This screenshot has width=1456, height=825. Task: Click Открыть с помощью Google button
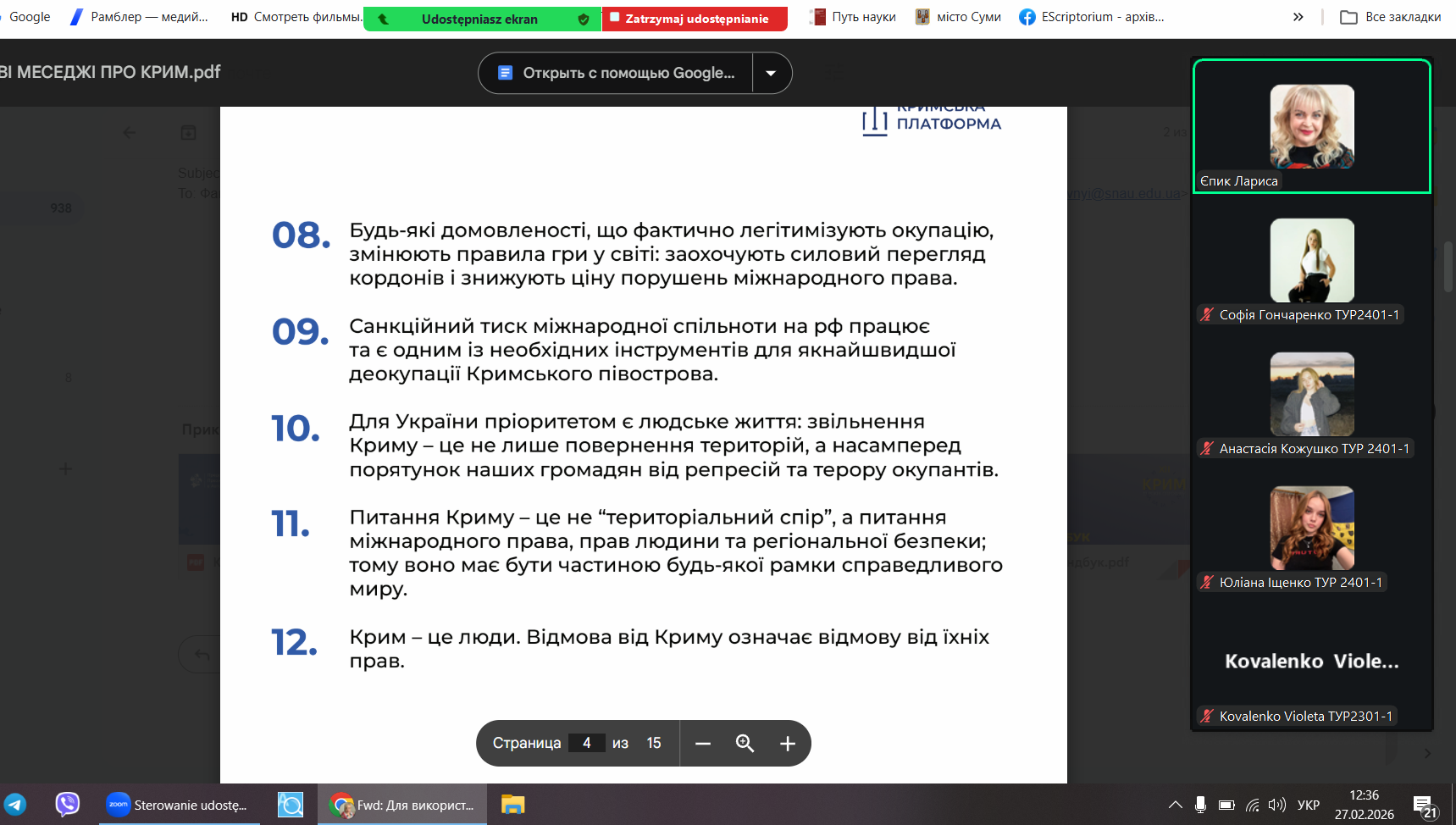point(616,73)
